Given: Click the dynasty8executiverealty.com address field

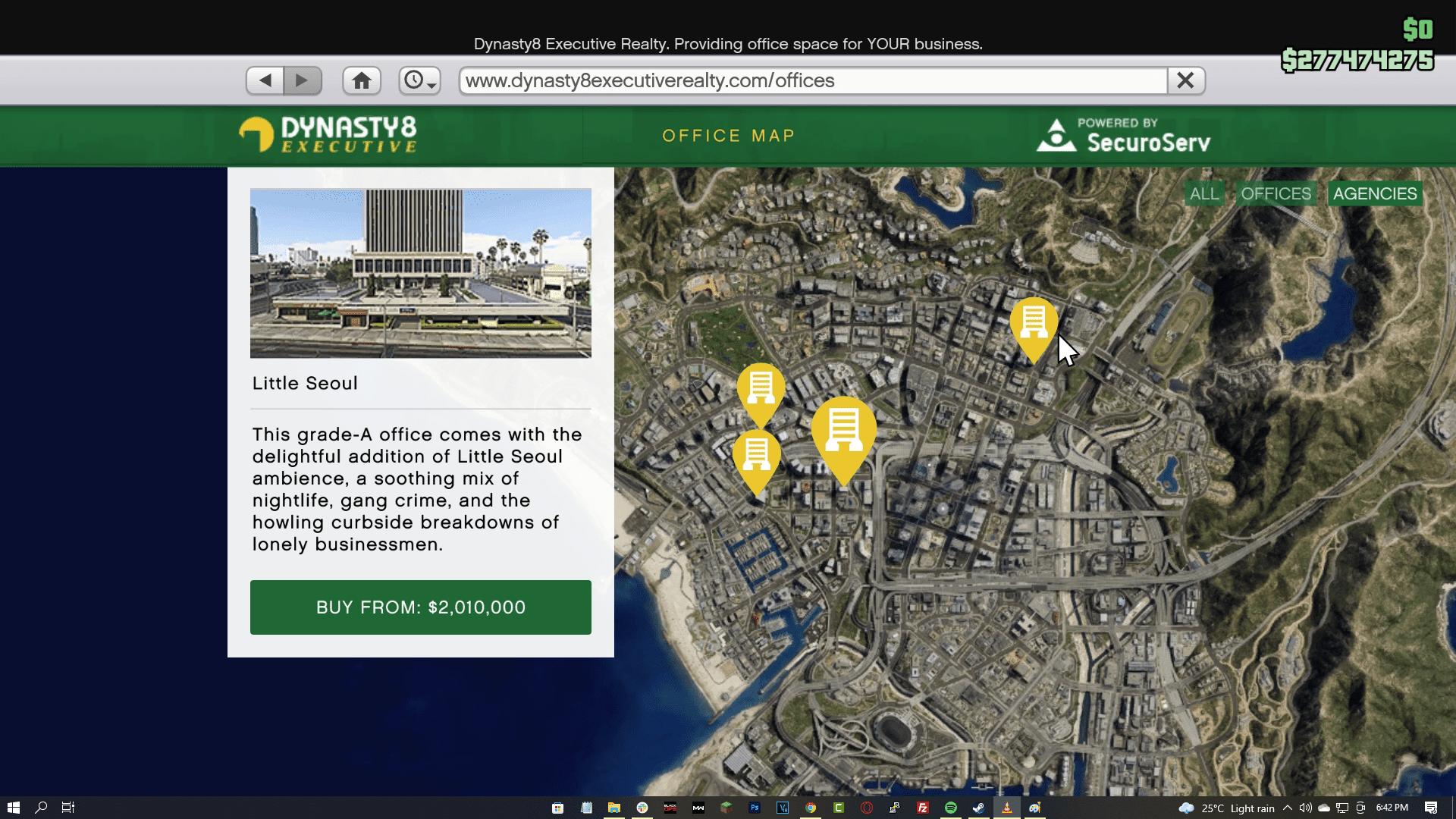Looking at the screenshot, I should coord(811,80).
